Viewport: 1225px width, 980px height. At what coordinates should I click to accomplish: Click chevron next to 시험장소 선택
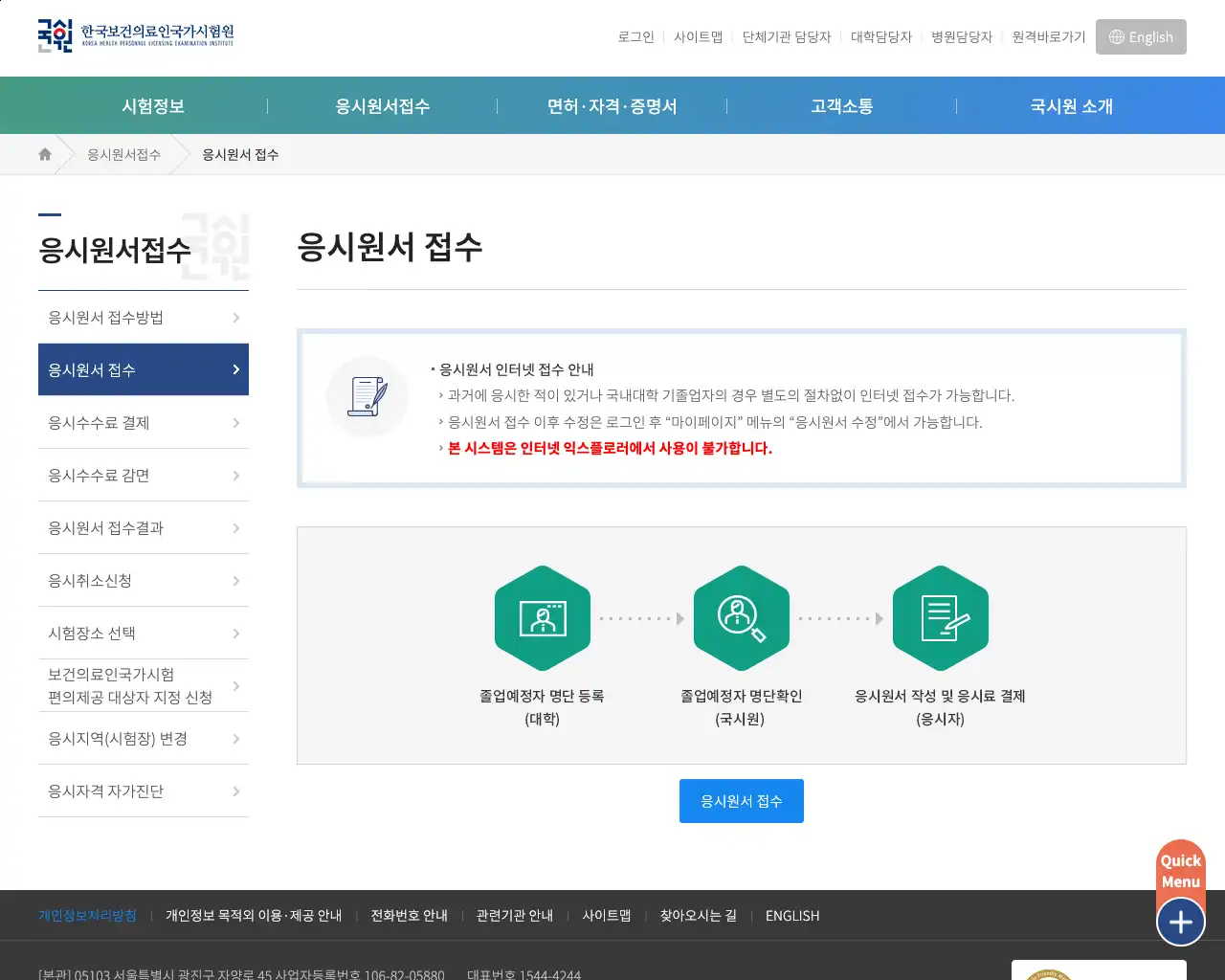point(236,634)
